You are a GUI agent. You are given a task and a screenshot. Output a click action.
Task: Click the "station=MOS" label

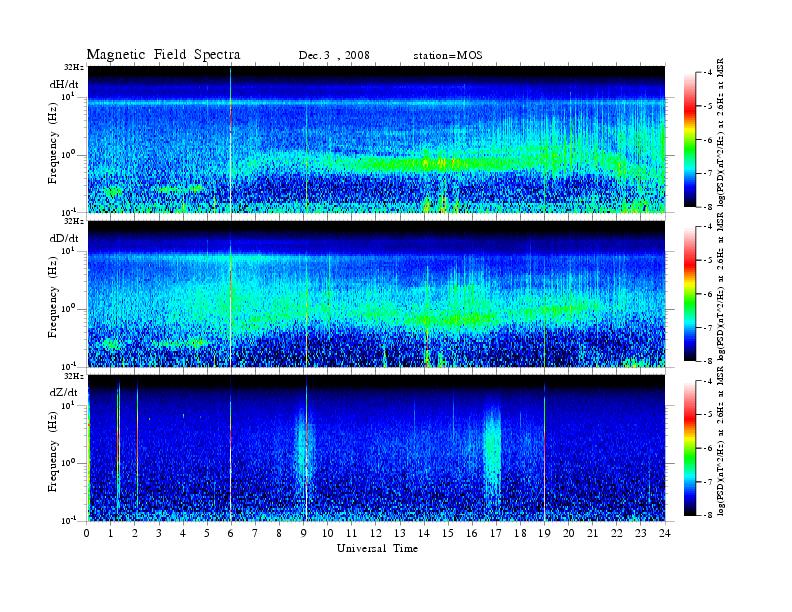448,56
